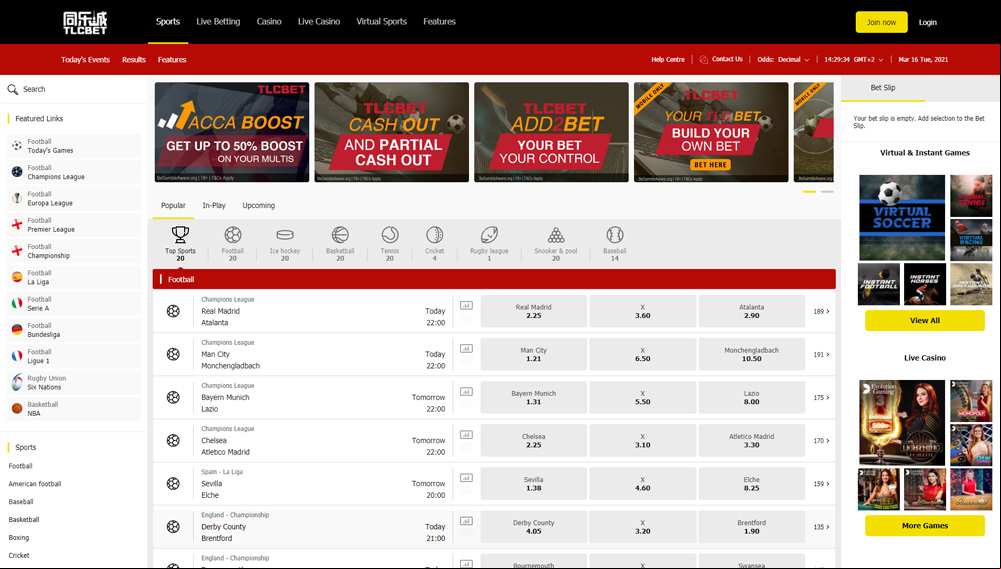The height and width of the screenshot is (569, 1001).
Task: Switch to the Upcoming tab
Action: [x=259, y=206]
